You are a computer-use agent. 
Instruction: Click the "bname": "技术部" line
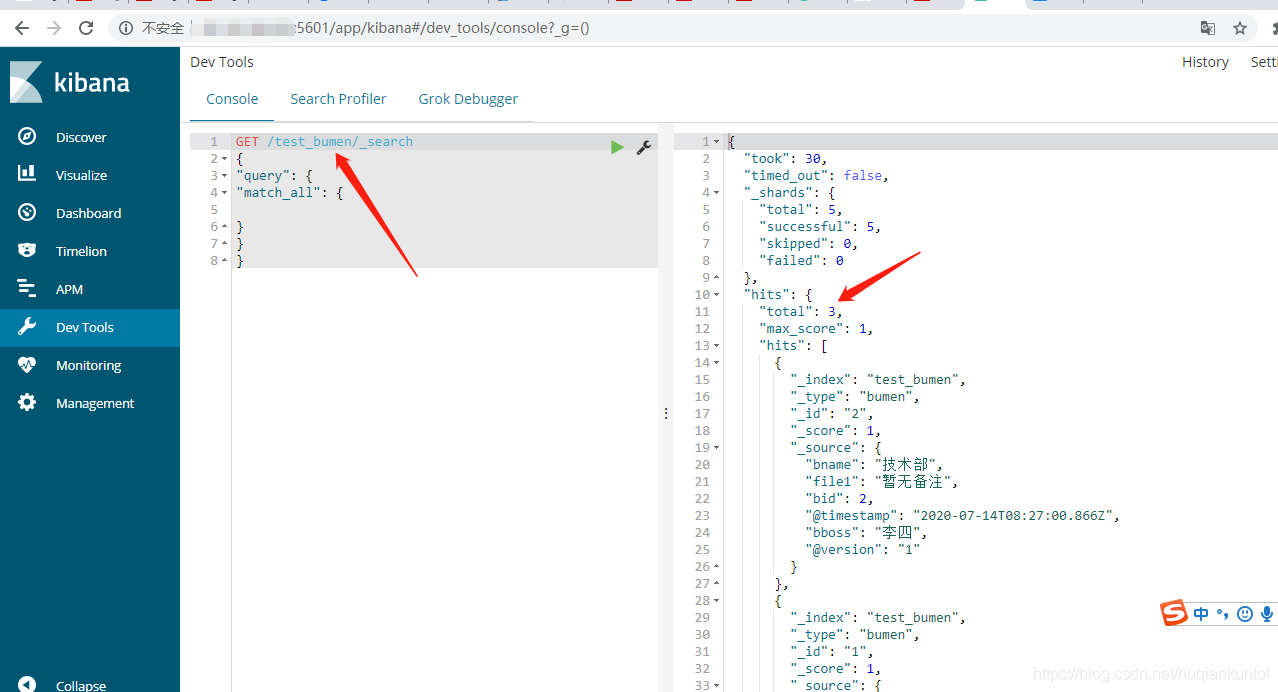(875, 465)
